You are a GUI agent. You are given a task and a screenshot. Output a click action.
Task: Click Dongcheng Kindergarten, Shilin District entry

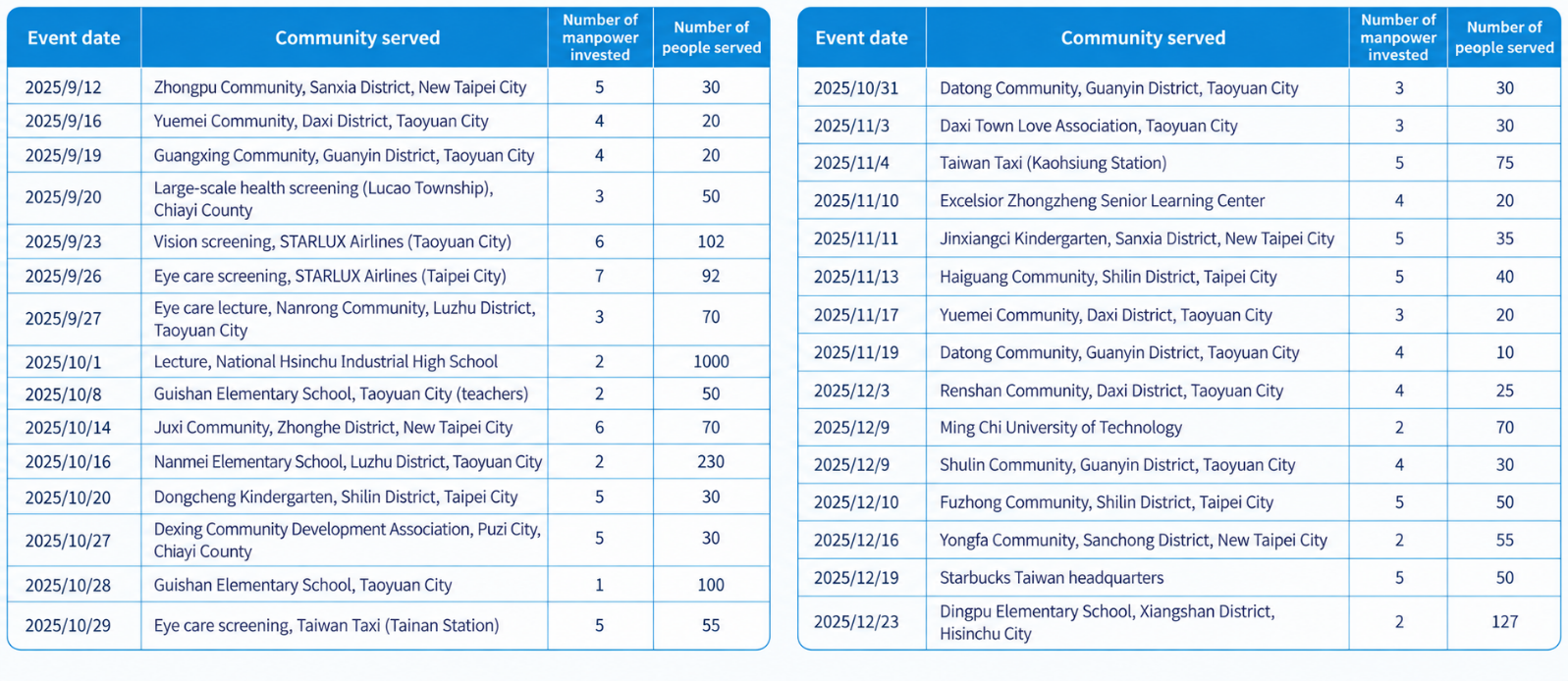[x=336, y=498]
